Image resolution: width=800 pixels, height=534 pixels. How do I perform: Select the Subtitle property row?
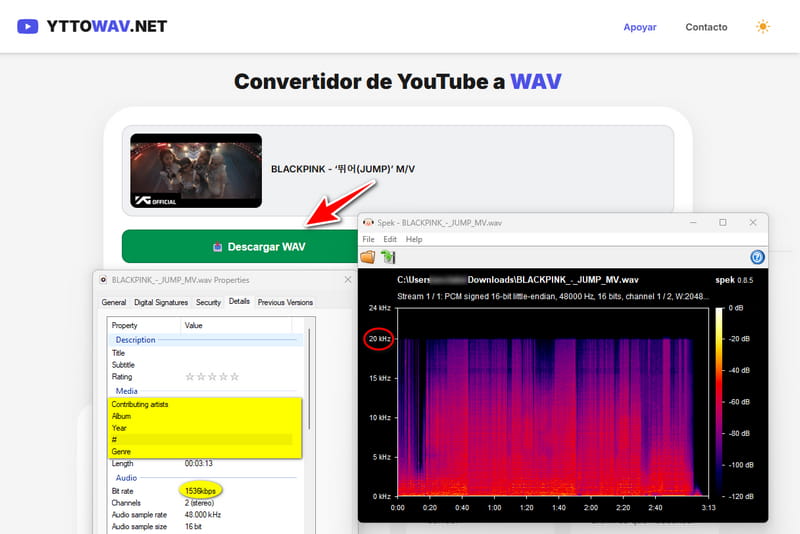point(205,365)
